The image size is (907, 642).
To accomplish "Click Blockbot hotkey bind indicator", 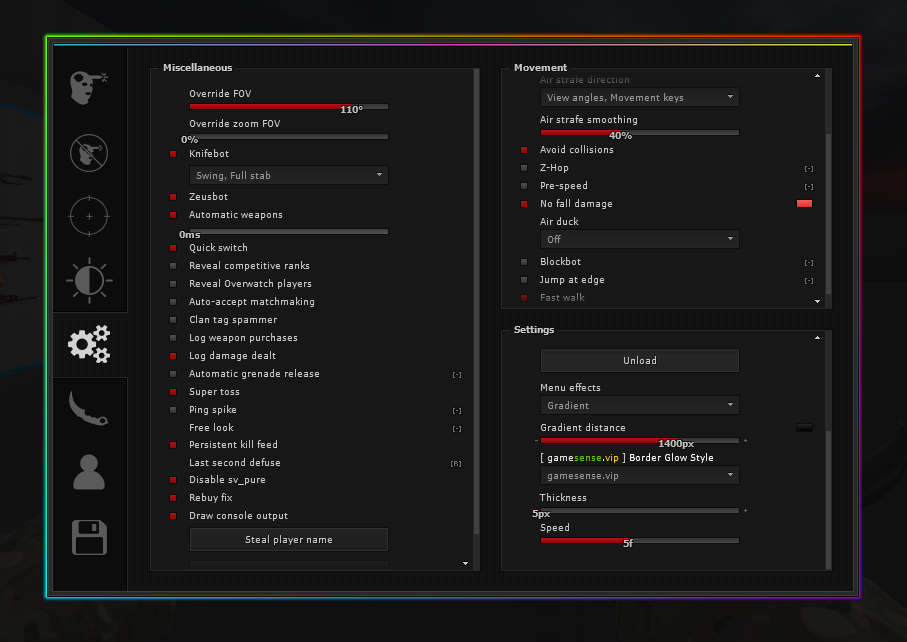I will (809, 263).
